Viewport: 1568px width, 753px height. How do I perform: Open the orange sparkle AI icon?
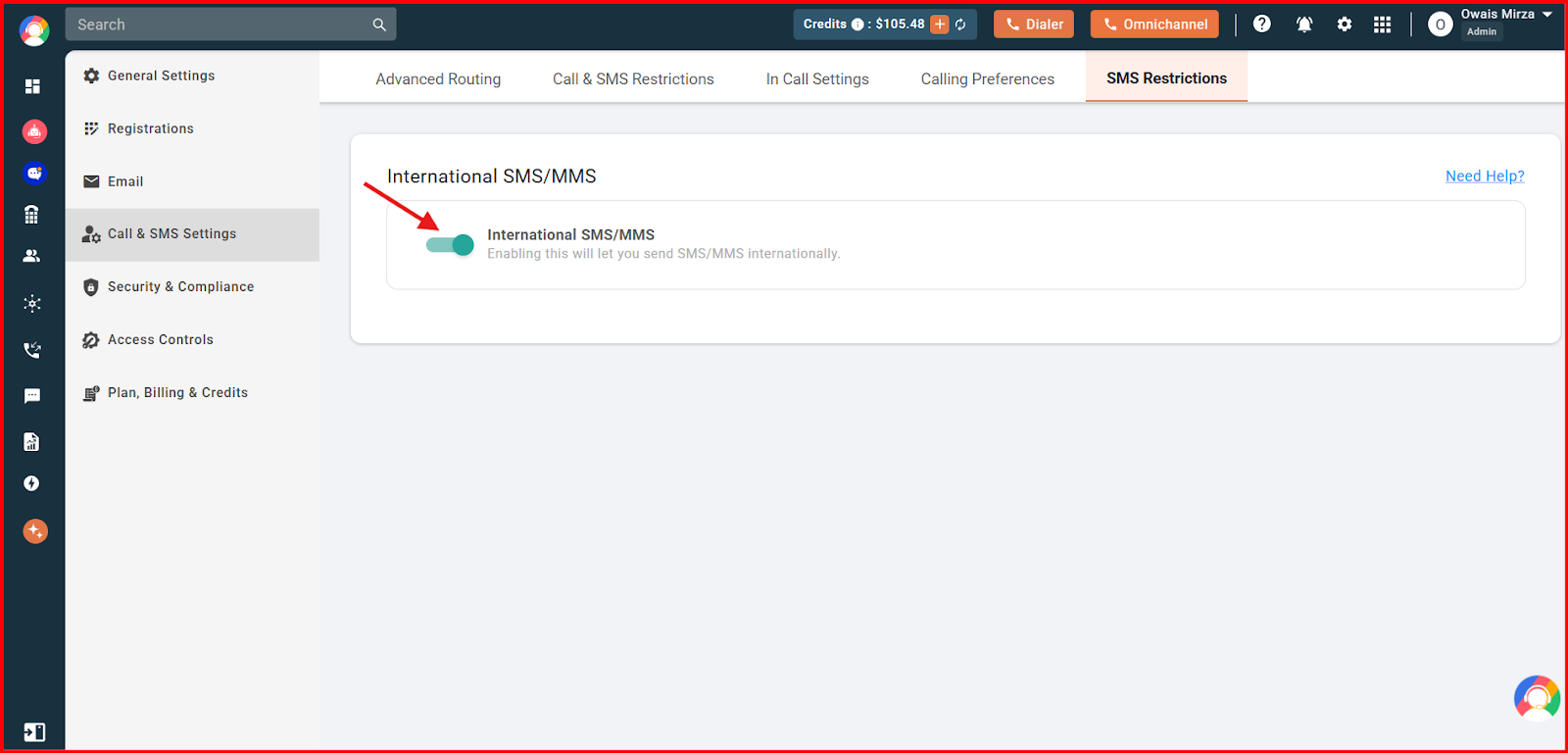(x=35, y=531)
